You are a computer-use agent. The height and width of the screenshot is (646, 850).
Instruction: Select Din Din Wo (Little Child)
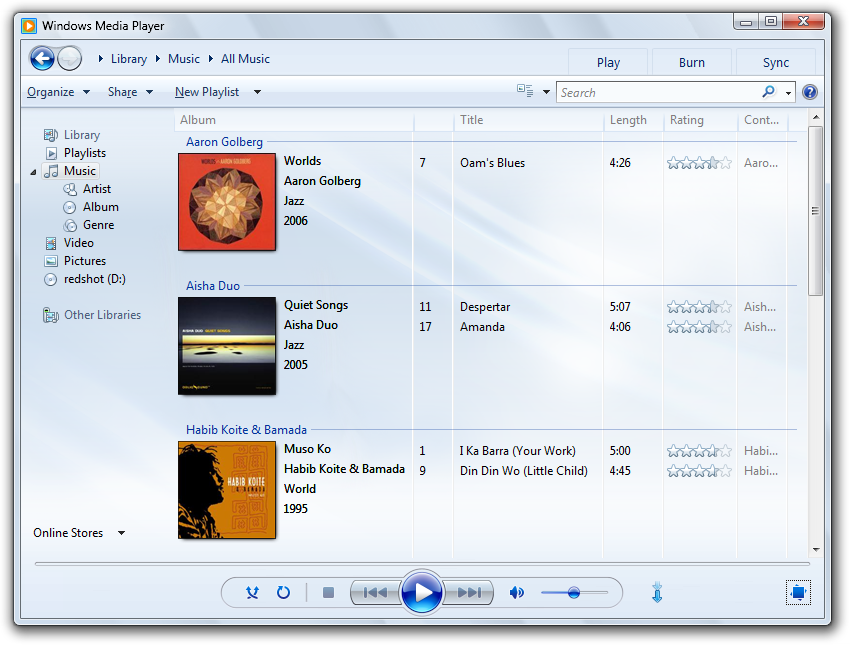(x=524, y=471)
